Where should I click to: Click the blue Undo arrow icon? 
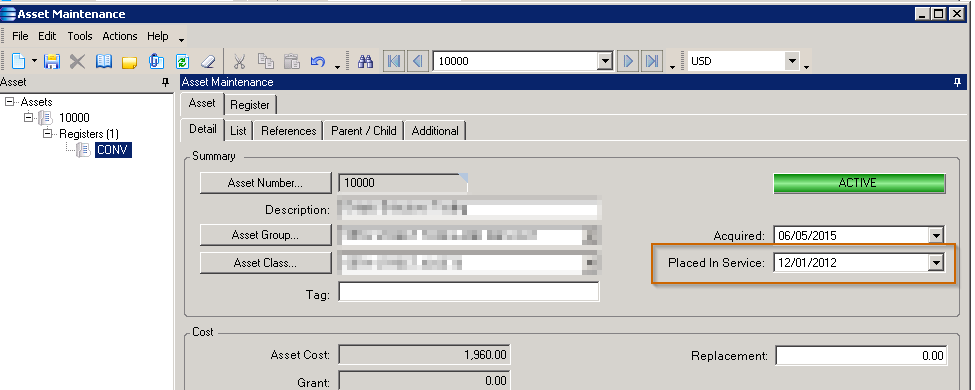click(x=318, y=61)
